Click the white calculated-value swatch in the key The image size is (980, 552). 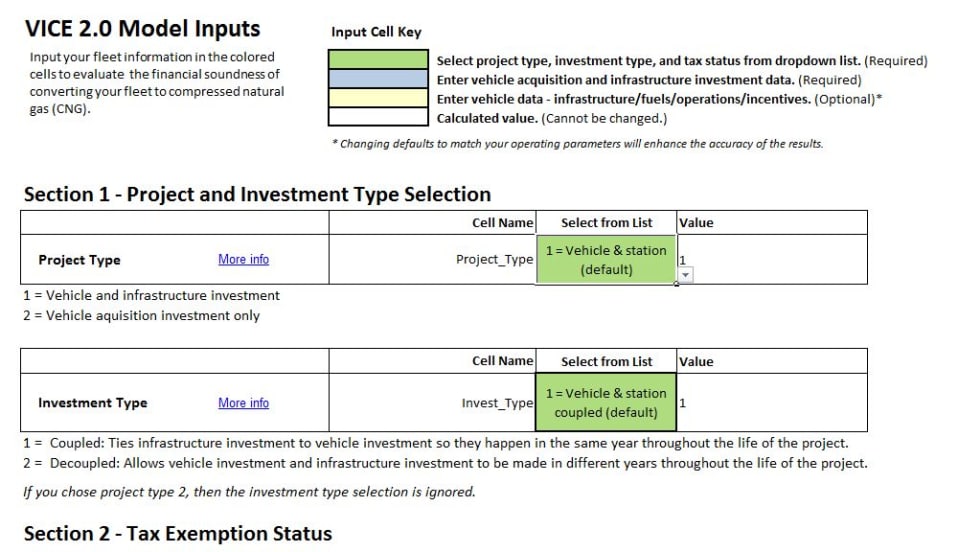click(x=380, y=117)
